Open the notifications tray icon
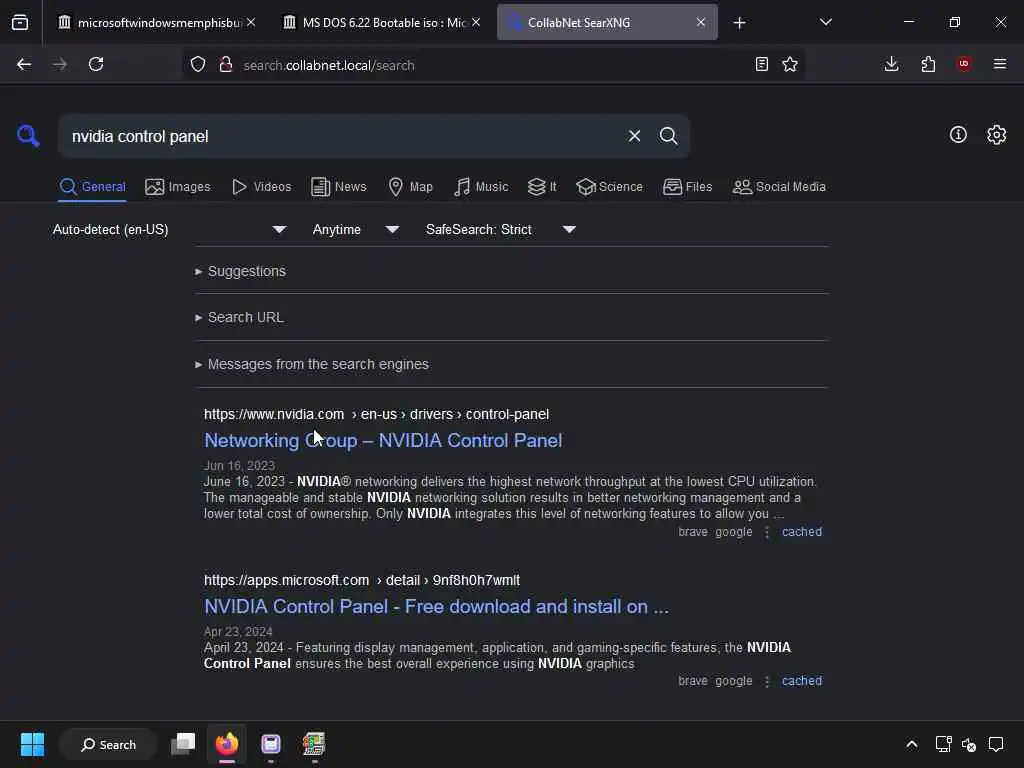 (x=996, y=744)
